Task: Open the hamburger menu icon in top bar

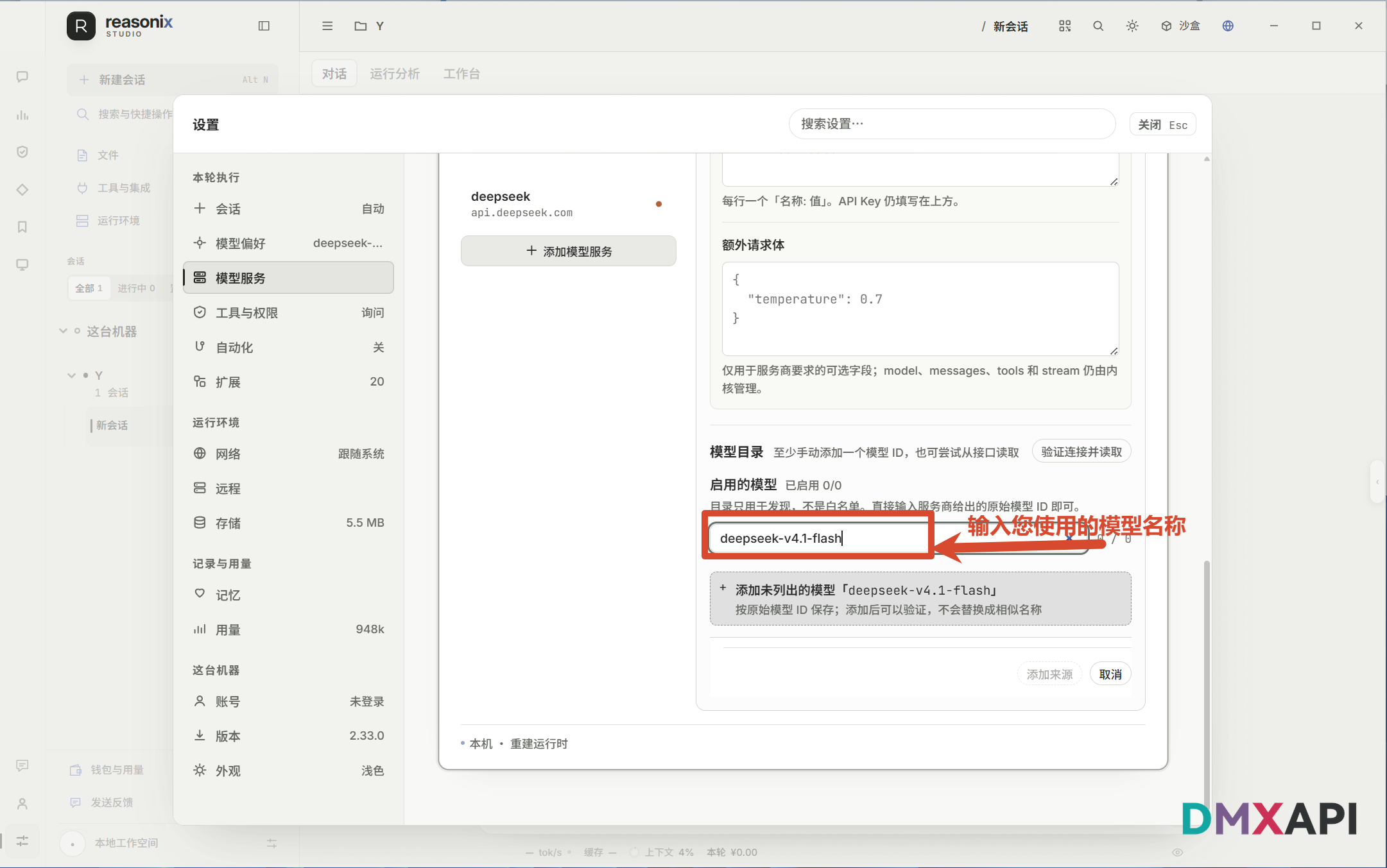Action: click(x=327, y=26)
